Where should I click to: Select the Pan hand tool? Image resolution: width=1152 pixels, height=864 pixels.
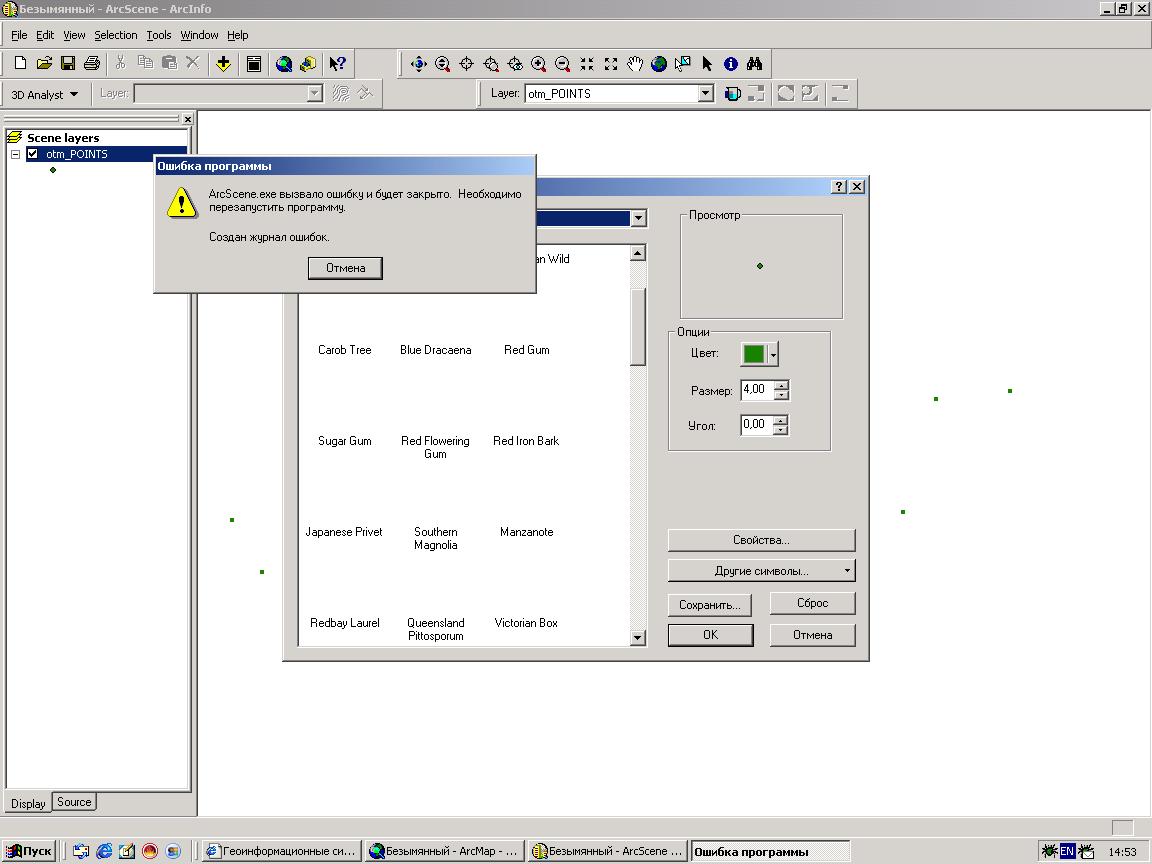tap(635, 64)
